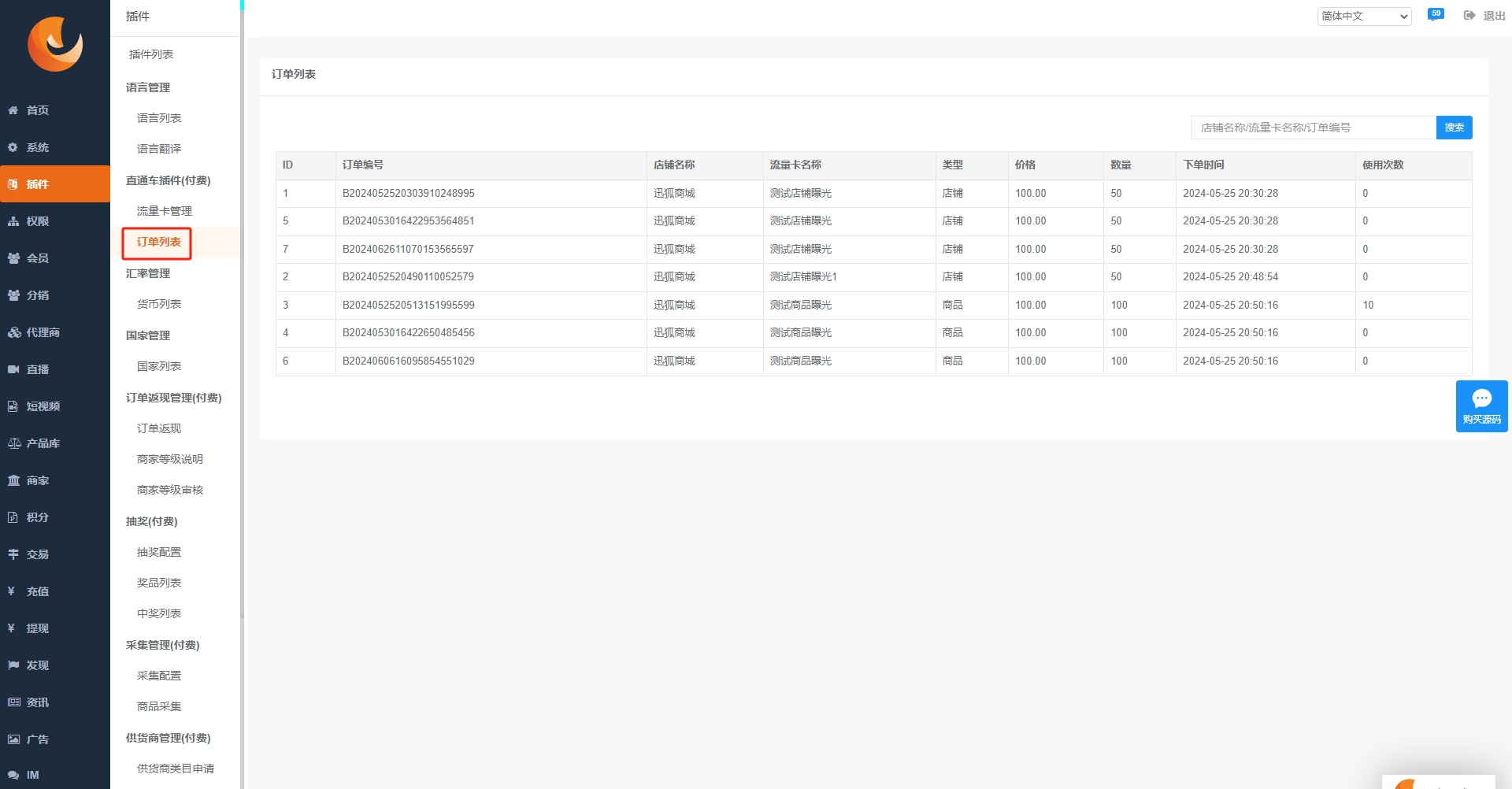
Task: Click the balance scale icon beside 产品库
Action: (x=14, y=443)
